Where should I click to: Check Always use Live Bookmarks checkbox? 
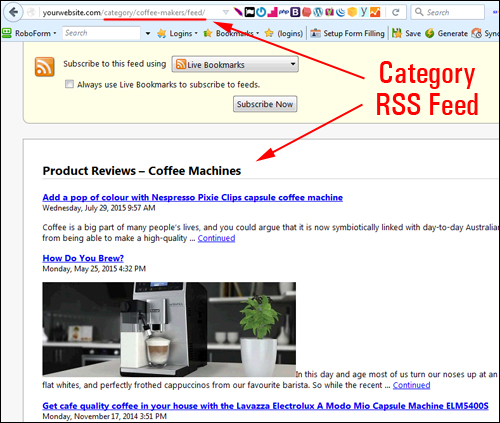69,84
